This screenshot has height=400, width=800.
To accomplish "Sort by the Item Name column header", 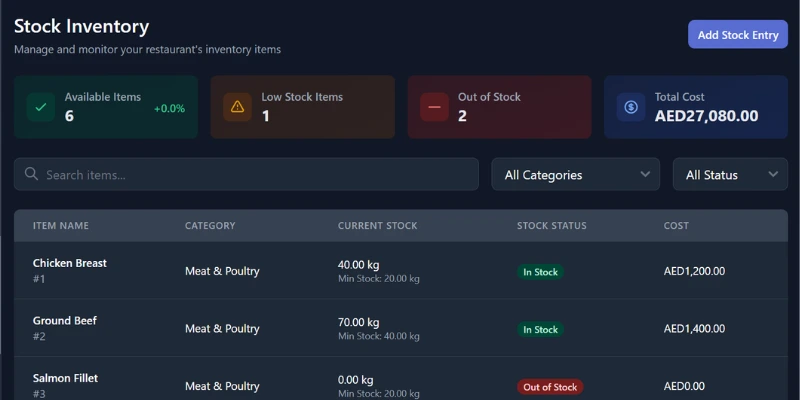I will 61,226.
